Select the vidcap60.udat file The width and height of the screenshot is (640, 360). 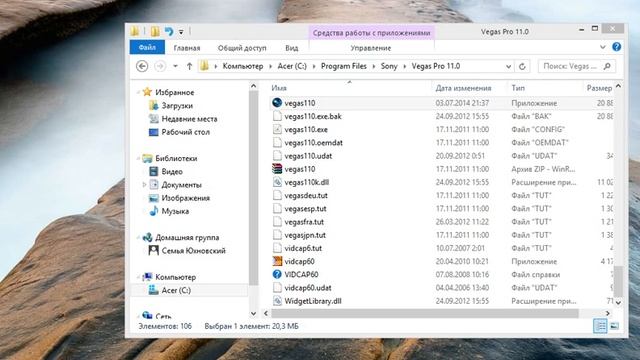pos(308,288)
